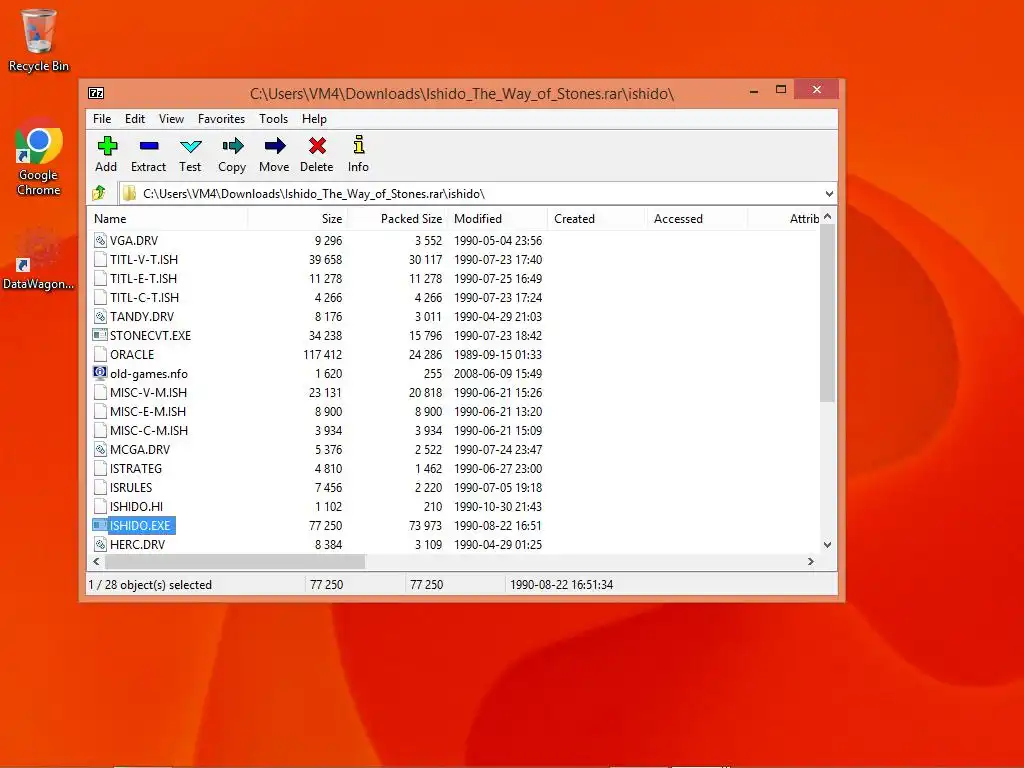This screenshot has width=1024, height=768.
Task: Select the ORACLE file icon
Action: (100, 354)
